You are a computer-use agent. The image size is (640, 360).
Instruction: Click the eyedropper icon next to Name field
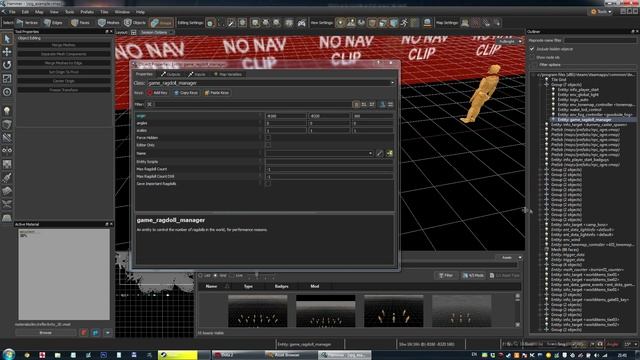coord(380,153)
